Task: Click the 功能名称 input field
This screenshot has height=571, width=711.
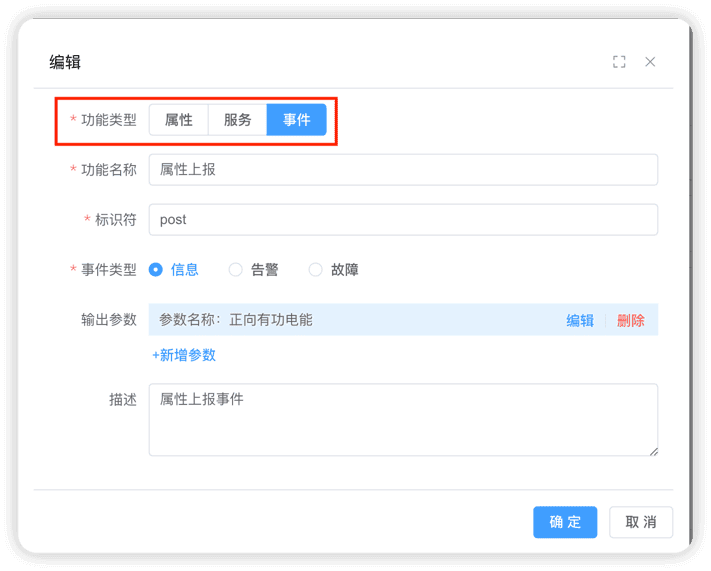Action: pyautogui.click(x=403, y=170)
